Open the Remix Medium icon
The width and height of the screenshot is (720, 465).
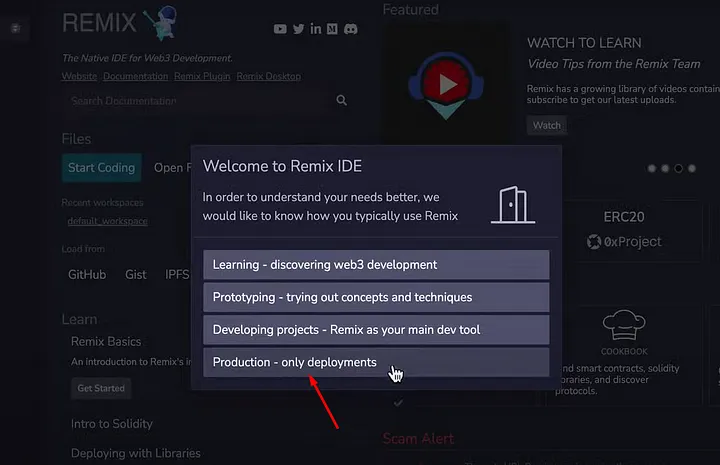(332, 29)
